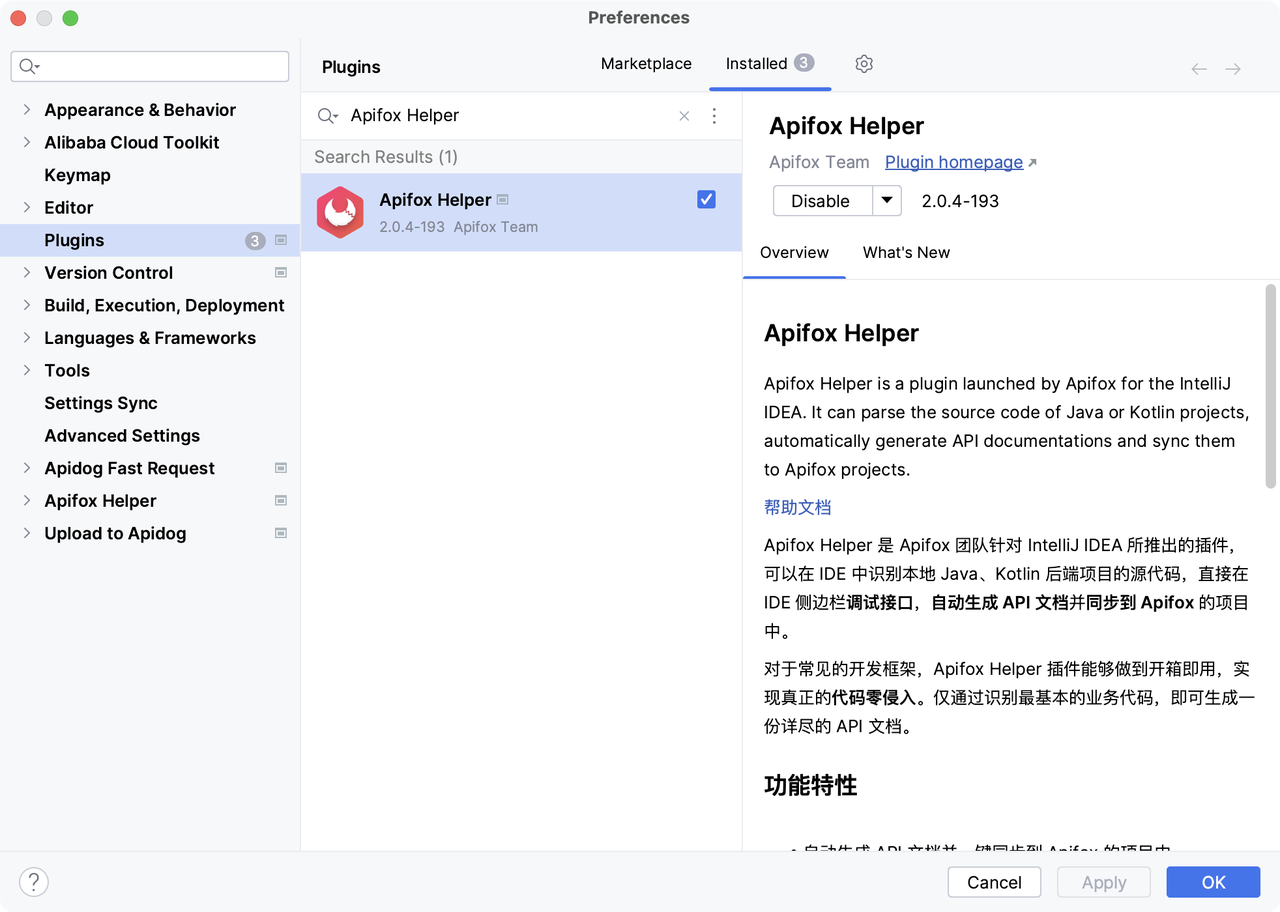1280x912 pixels.
Task: Open the 帮助文档 help link
Action: pos(797,507)
